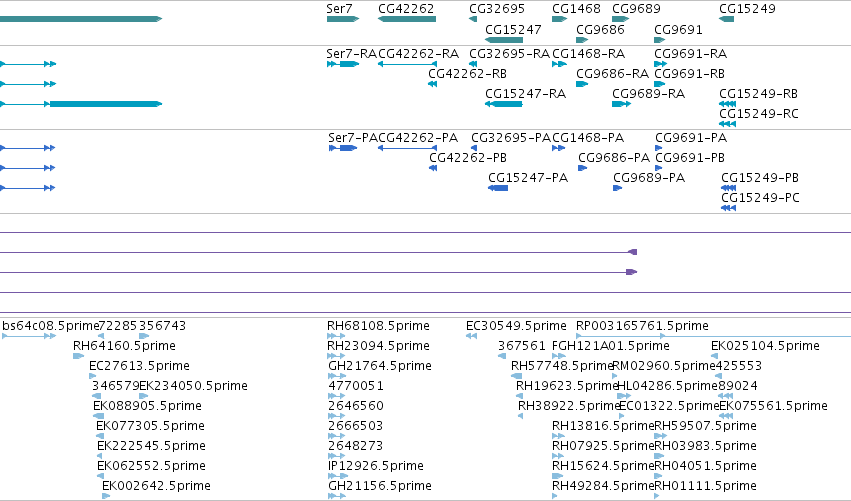851x501 pixels.
Task: Click the 367561 EST label
Action: tap(522, 346)
